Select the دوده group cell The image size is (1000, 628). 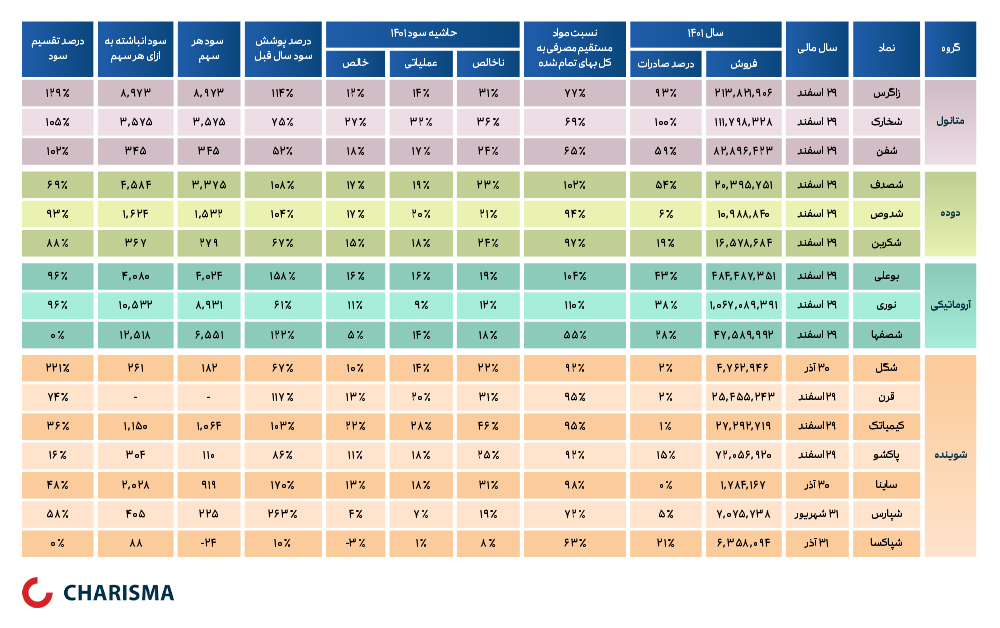(x=950, y=214)
